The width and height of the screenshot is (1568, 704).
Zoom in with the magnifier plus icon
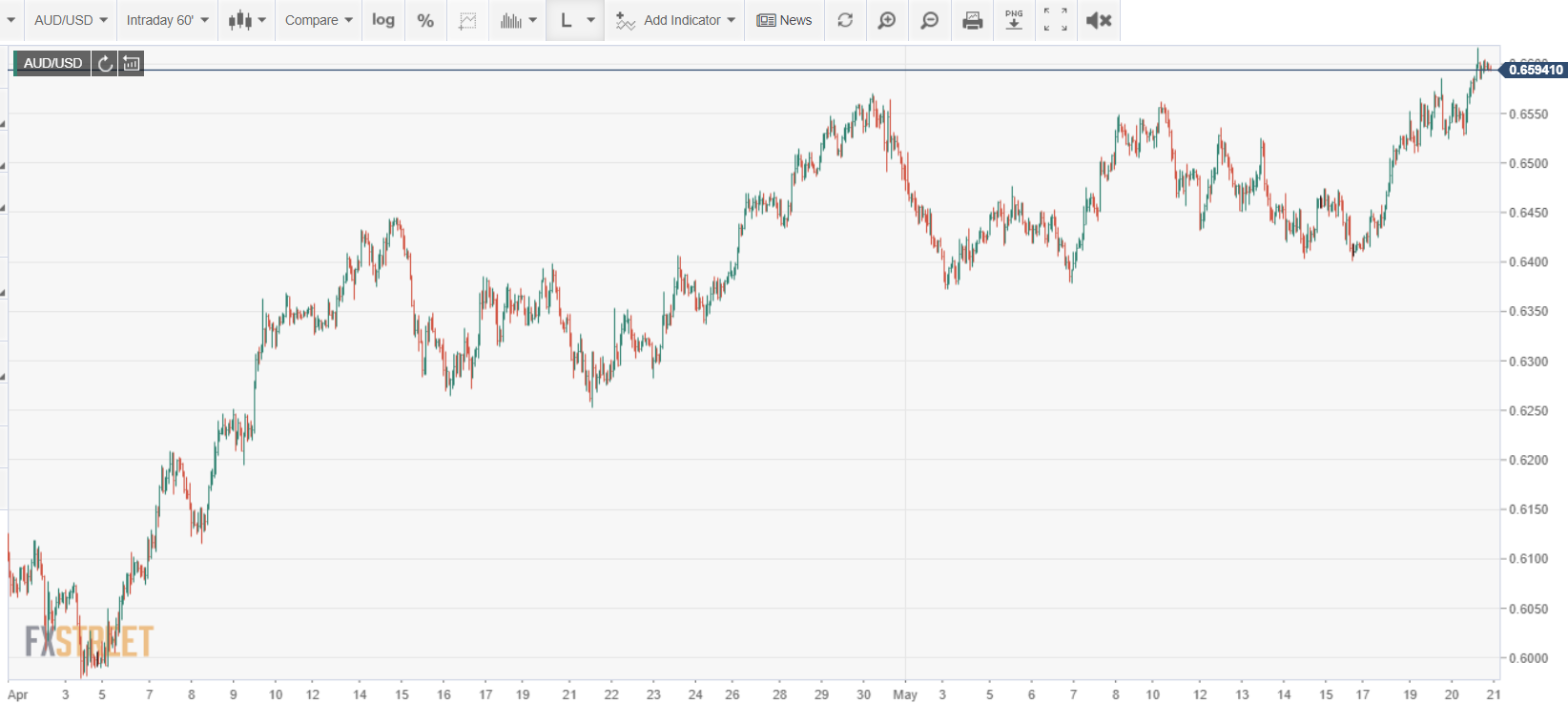pyautogui.click(x=887, y=20)
